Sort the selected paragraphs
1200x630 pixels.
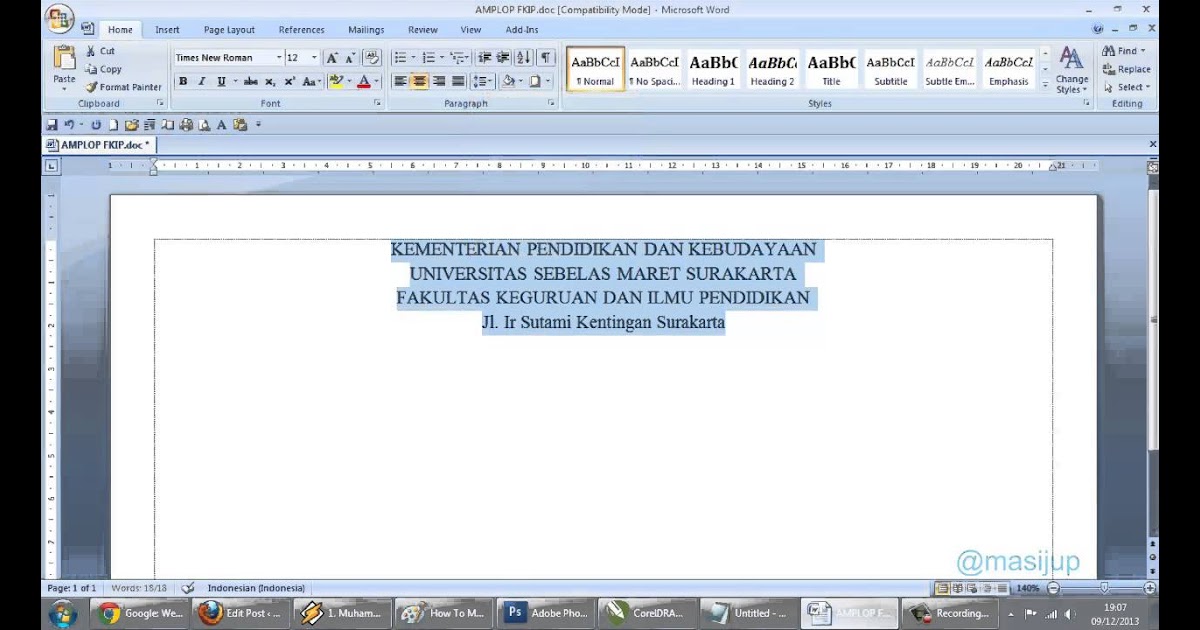tap(524, 58)
